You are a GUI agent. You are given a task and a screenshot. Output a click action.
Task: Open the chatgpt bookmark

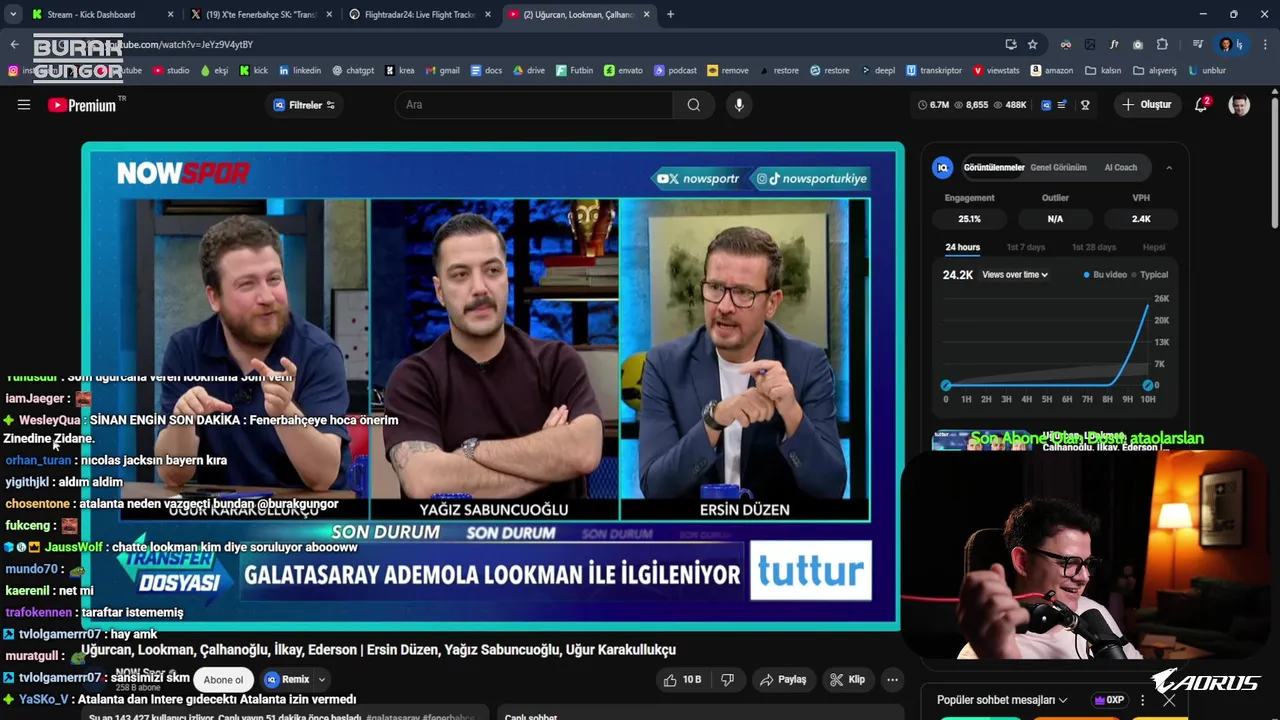coord(353,70)
